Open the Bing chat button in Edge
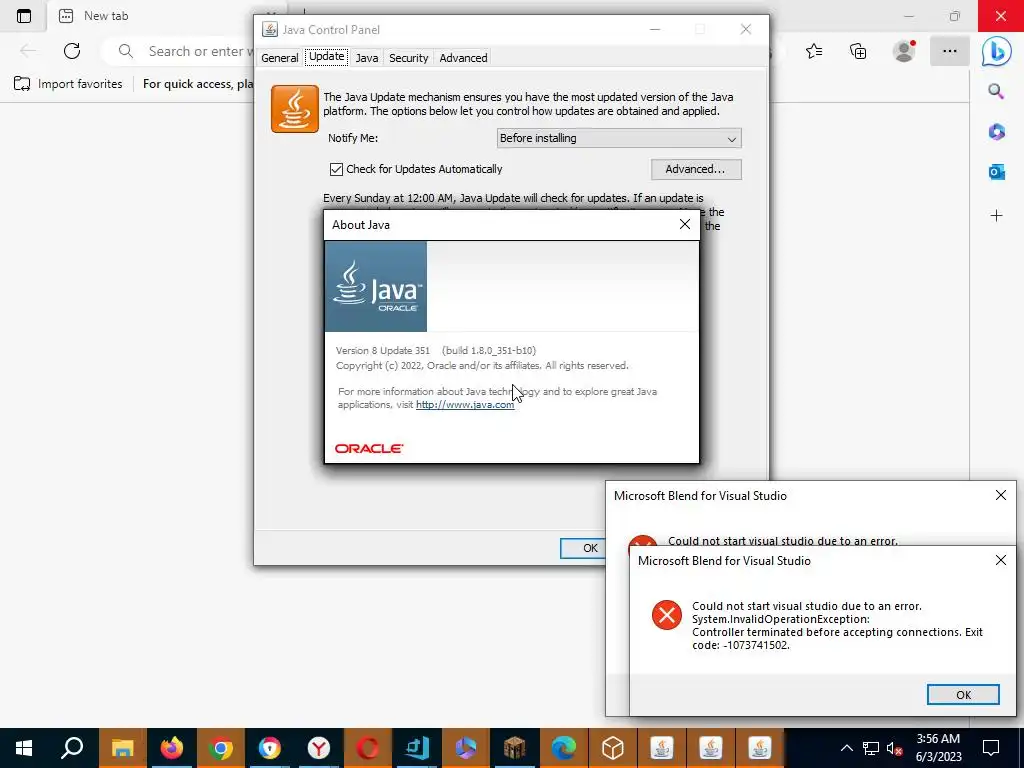Screen dimensions: 1024x768 click(997, 52)
